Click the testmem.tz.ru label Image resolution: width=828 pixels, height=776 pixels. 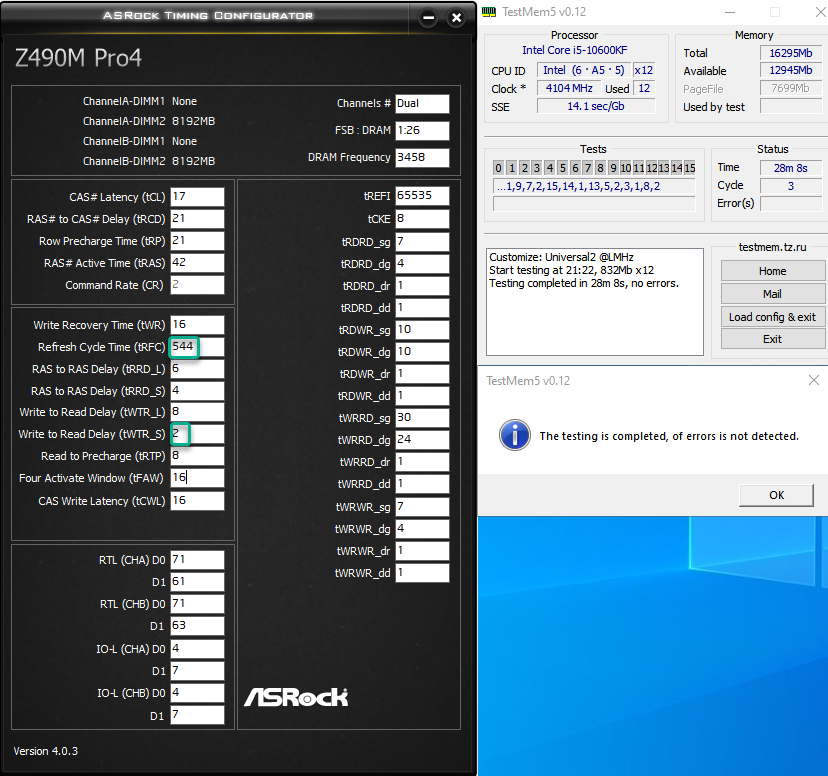click(772, 247)
